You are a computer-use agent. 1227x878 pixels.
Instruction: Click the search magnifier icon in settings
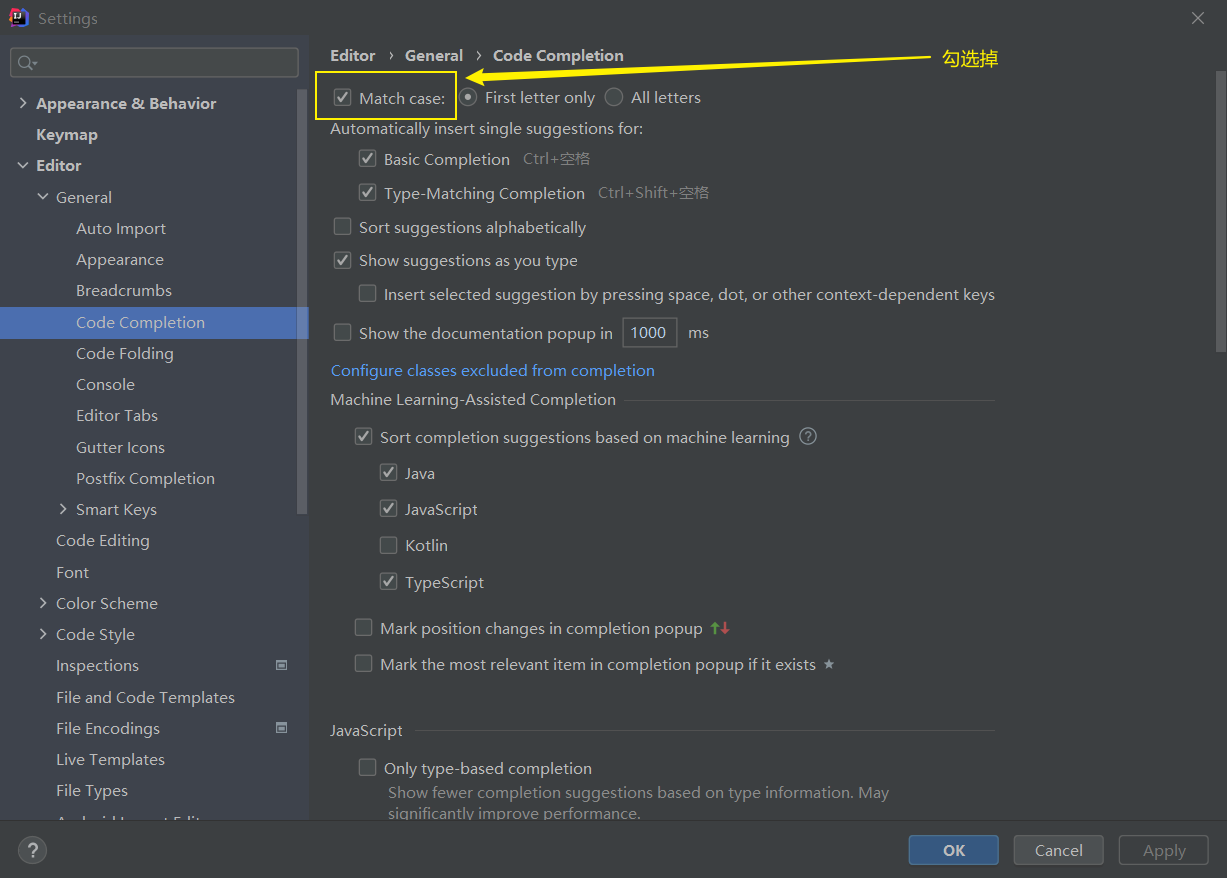point(26,63)
